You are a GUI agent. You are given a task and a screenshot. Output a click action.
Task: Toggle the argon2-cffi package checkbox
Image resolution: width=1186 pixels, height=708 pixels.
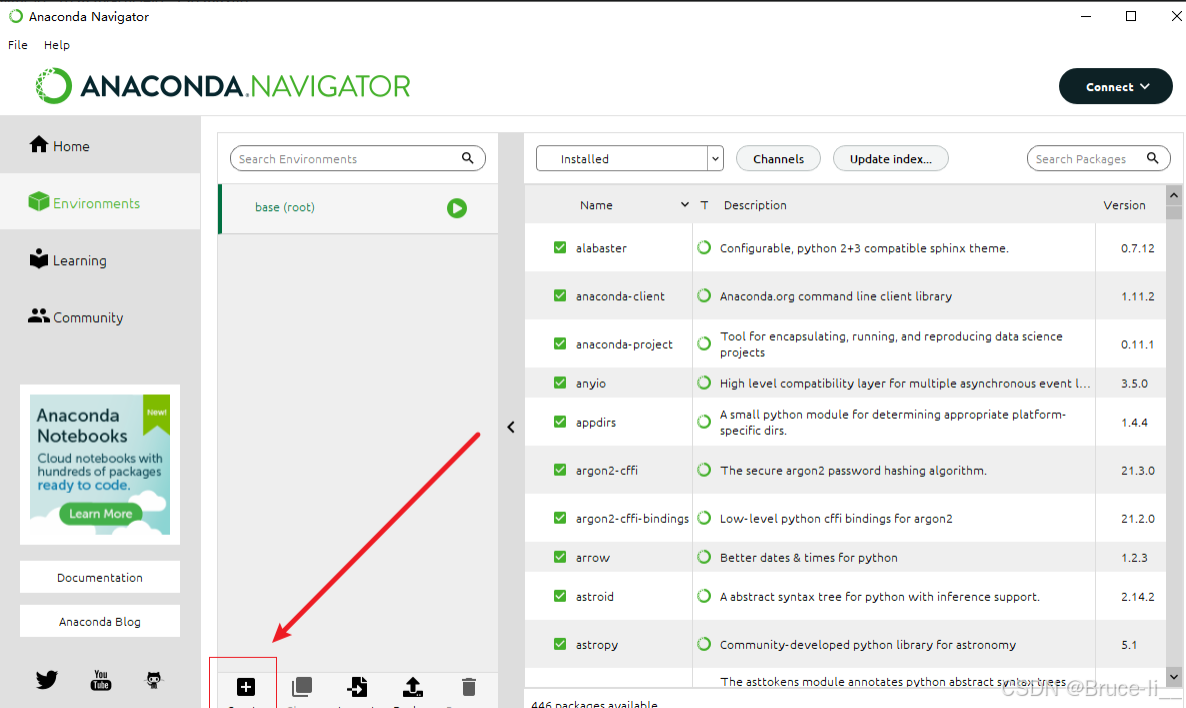pyautogui.click(x=560, y=470)
